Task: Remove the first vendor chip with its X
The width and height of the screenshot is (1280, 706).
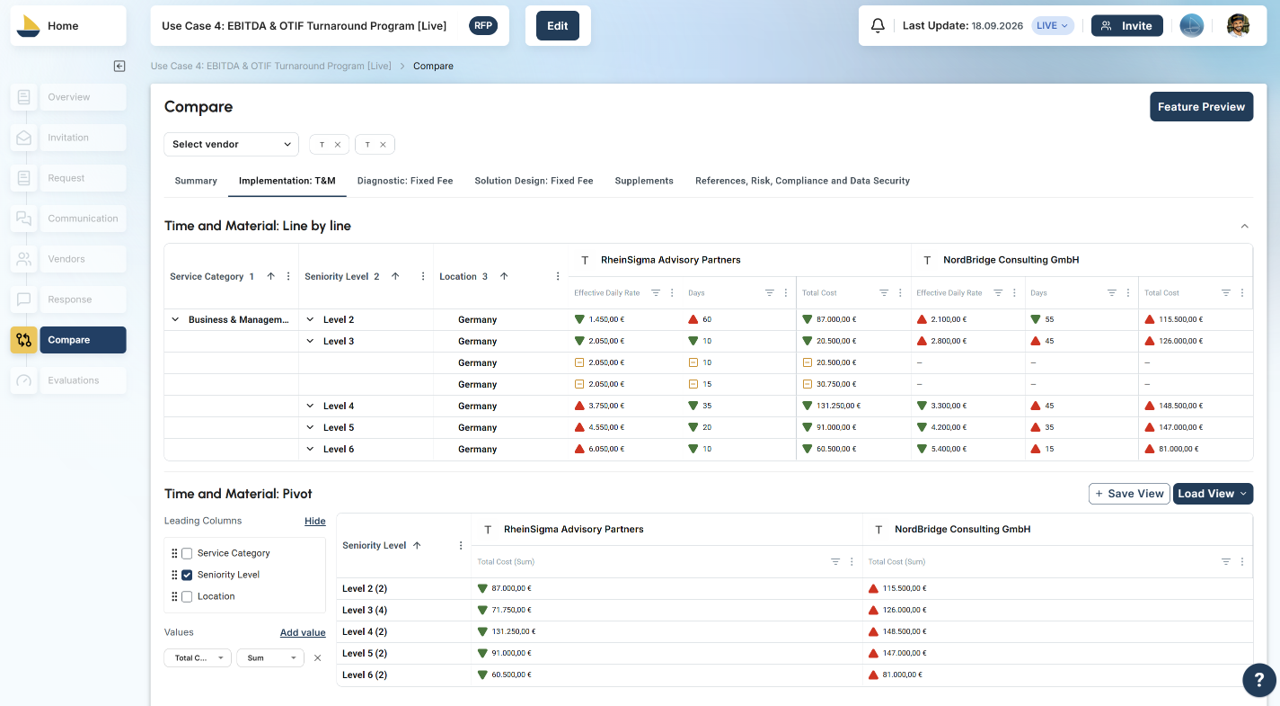Action: pos(338,145)
